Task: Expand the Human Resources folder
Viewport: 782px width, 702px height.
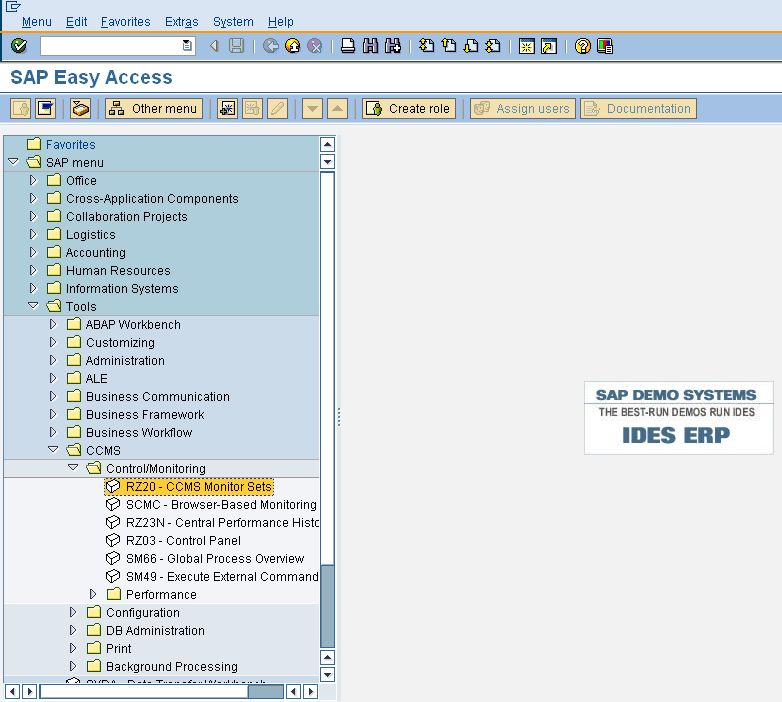Action: click(33, 270)
